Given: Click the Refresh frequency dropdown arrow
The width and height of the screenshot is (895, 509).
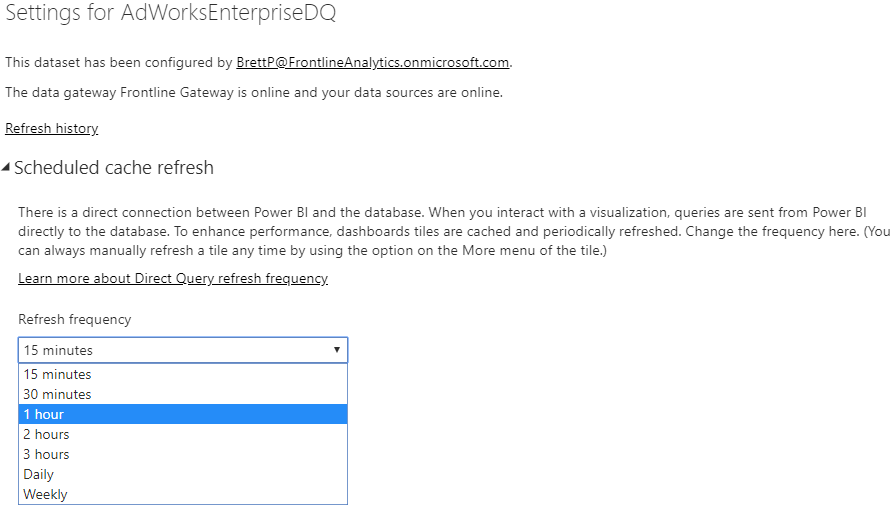Looking at the screenshot, I should pos(337,350).
